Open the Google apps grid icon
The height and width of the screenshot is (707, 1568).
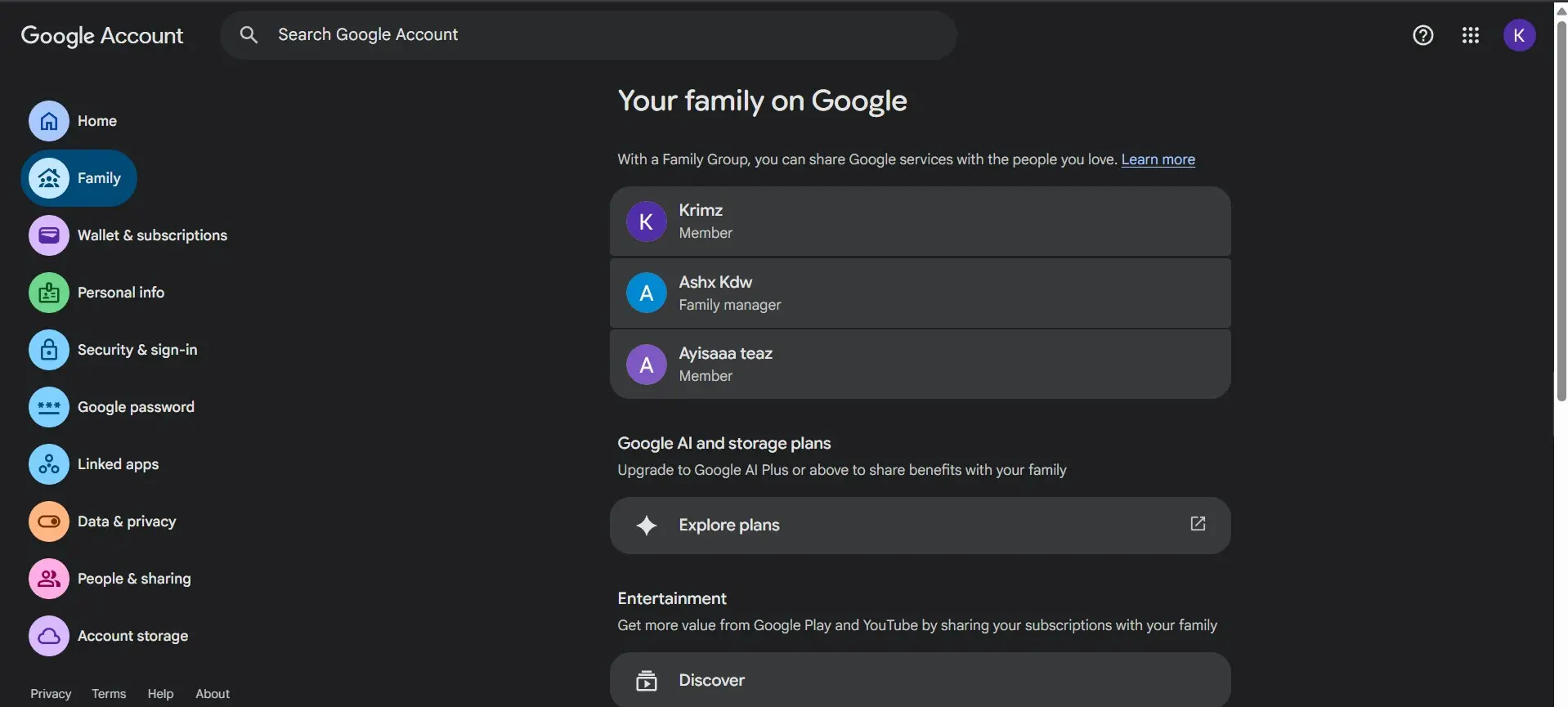(x=1471, y=35)
